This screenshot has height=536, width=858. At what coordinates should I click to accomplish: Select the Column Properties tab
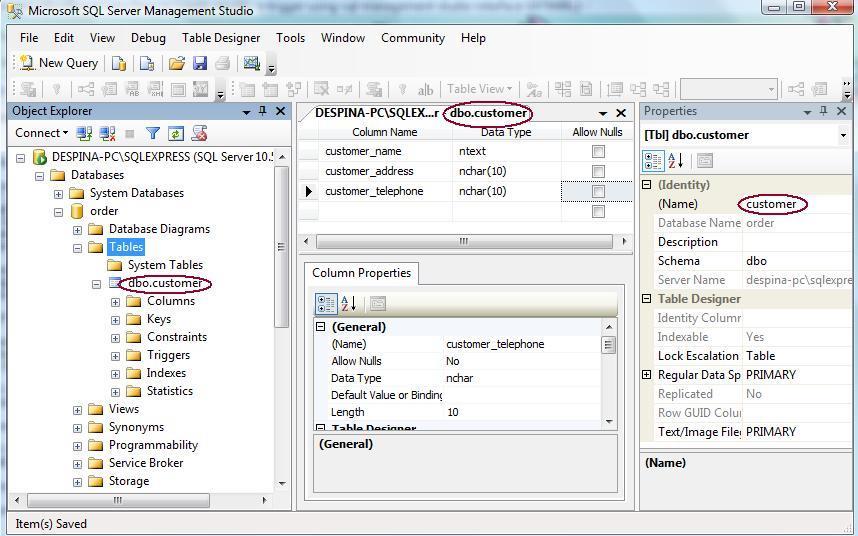[362, 273]
